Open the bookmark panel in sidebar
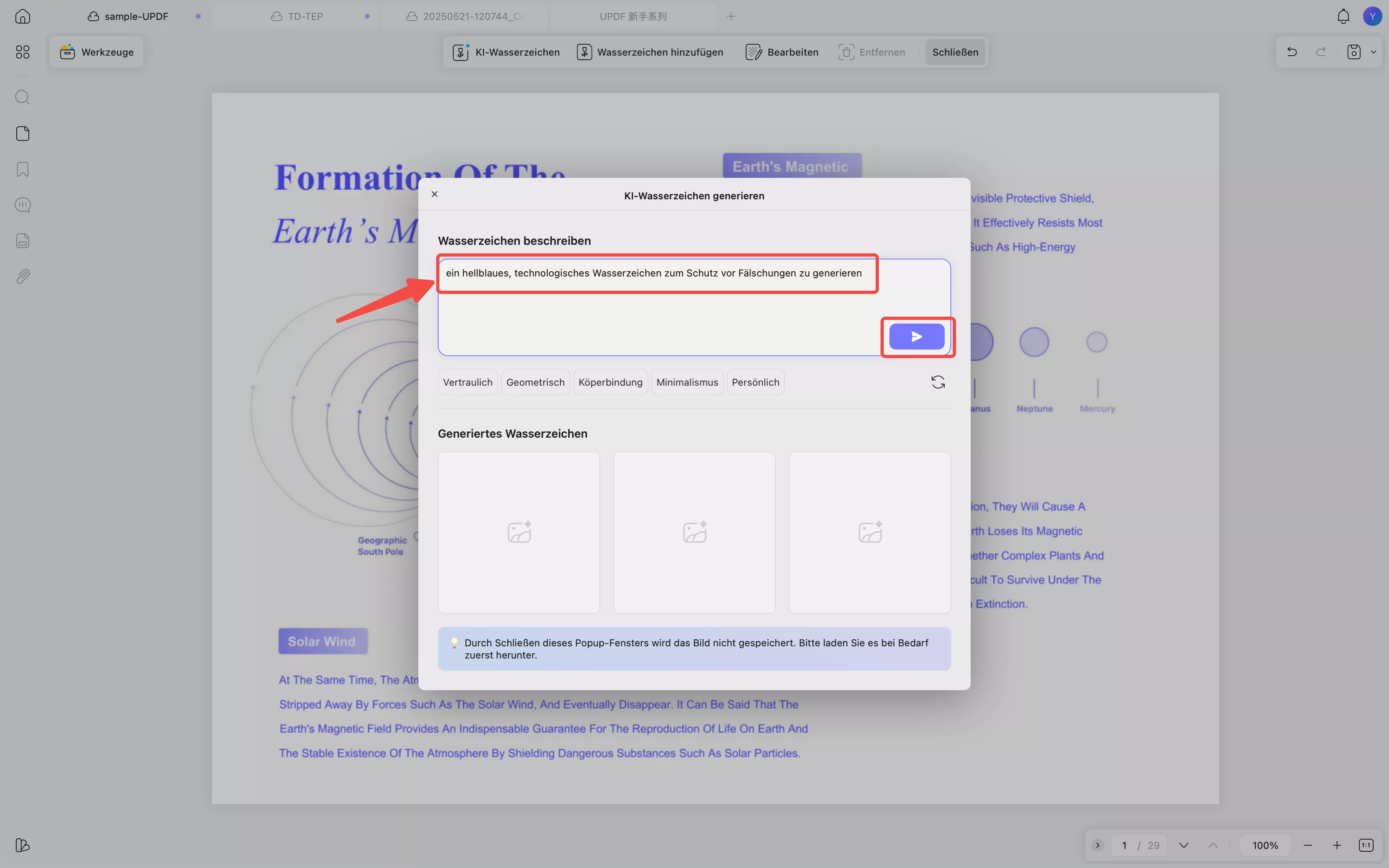 pos(22,169)
